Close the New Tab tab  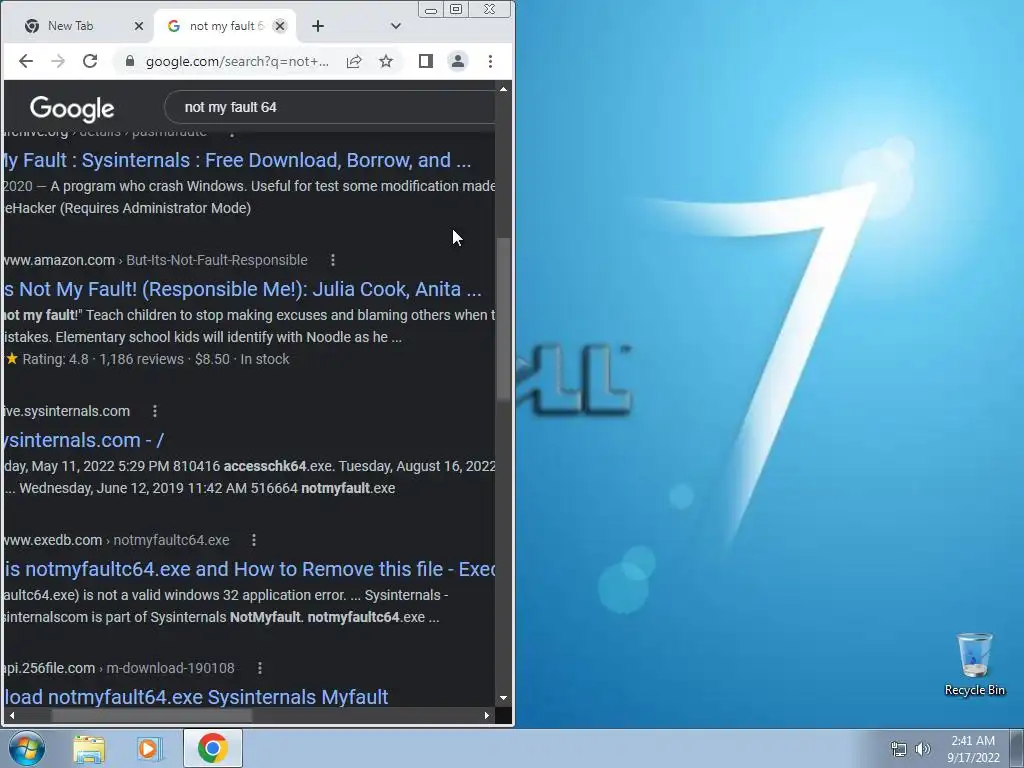coord(138,26)
